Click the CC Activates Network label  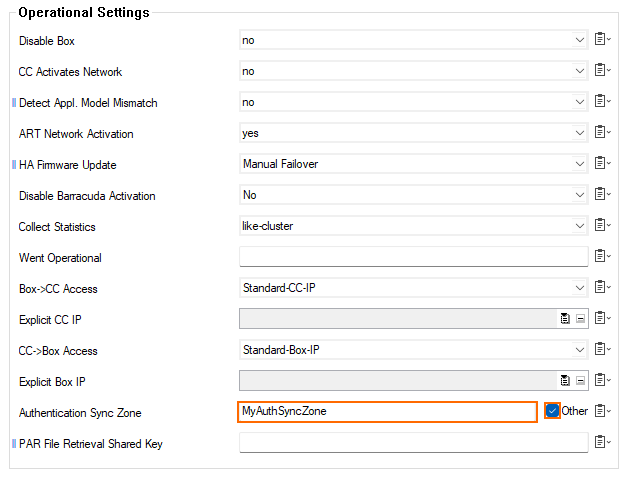click(x=70, y=72)
